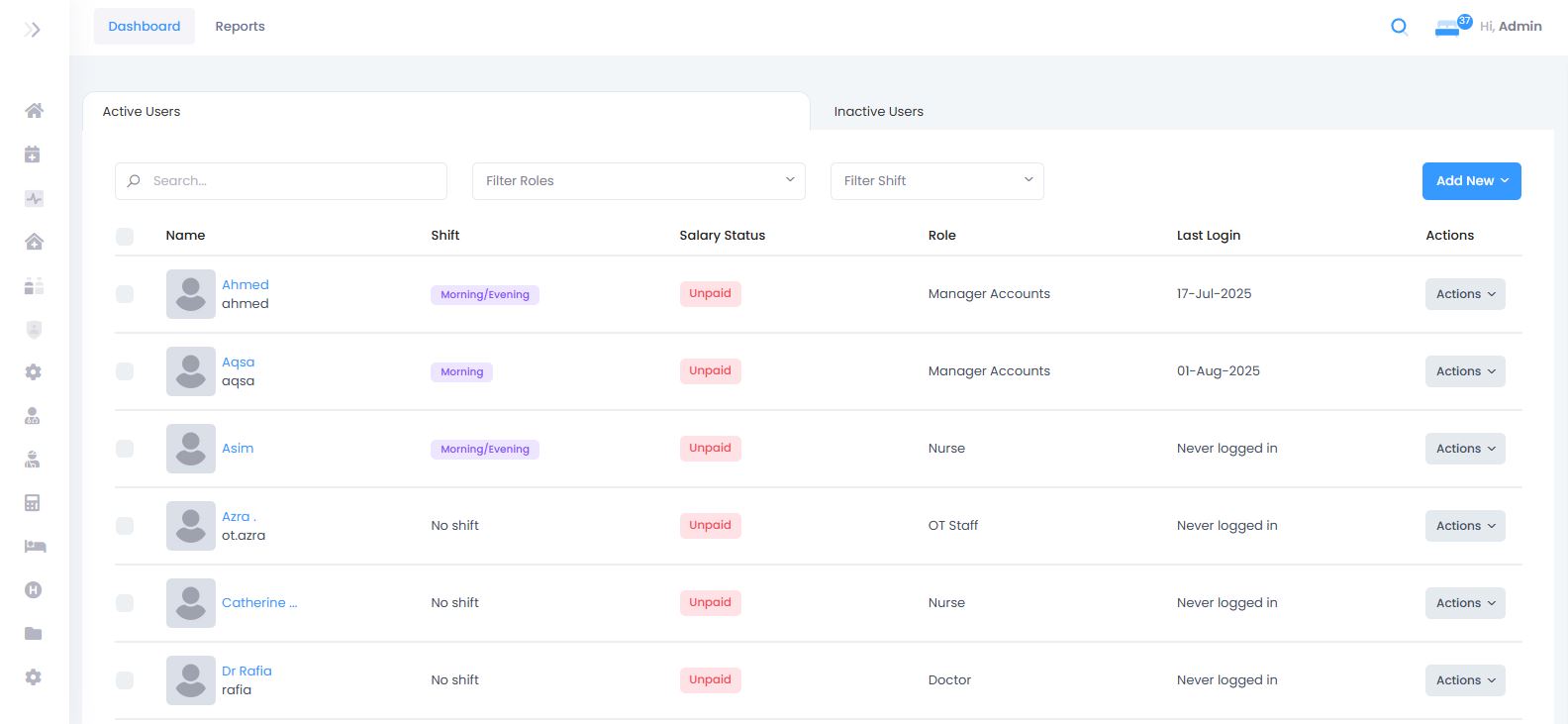Open the home icon in sidebar
This screenshot has width=1568, height=724.
click(34, 110)
